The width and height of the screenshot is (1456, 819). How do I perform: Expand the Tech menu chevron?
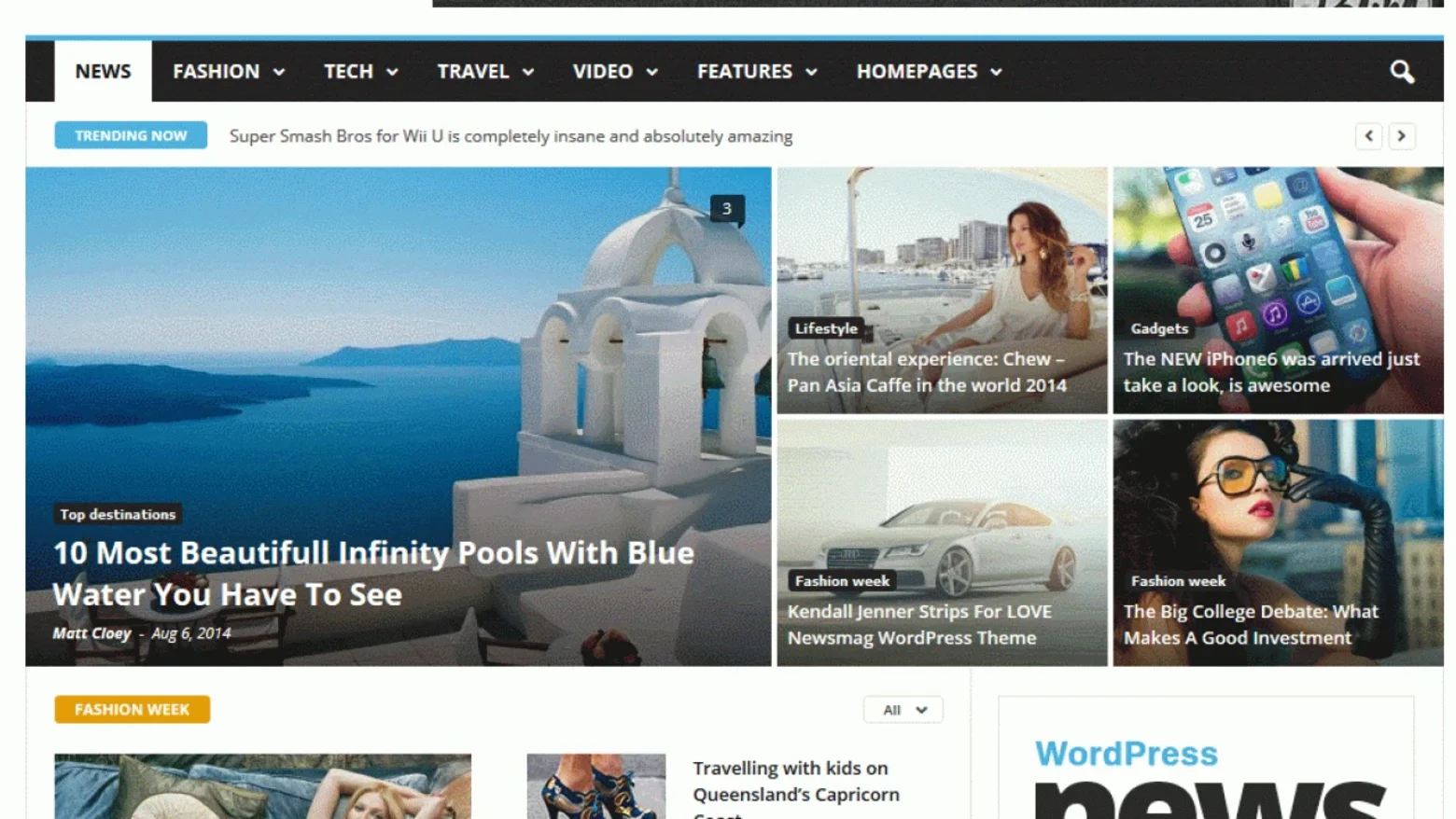pos(392,72)
